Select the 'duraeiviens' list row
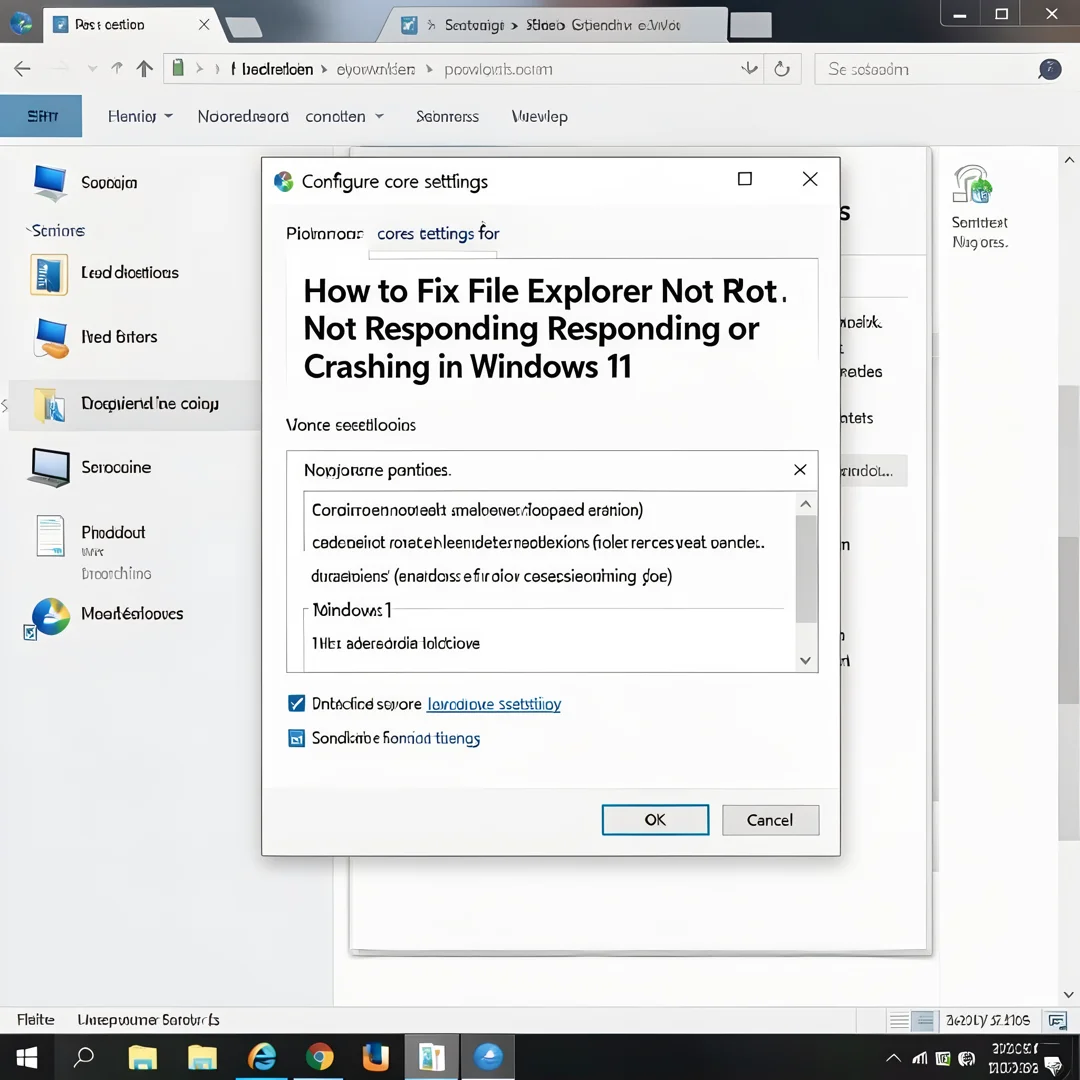The image size is (1080, 1080). (491, 576)
